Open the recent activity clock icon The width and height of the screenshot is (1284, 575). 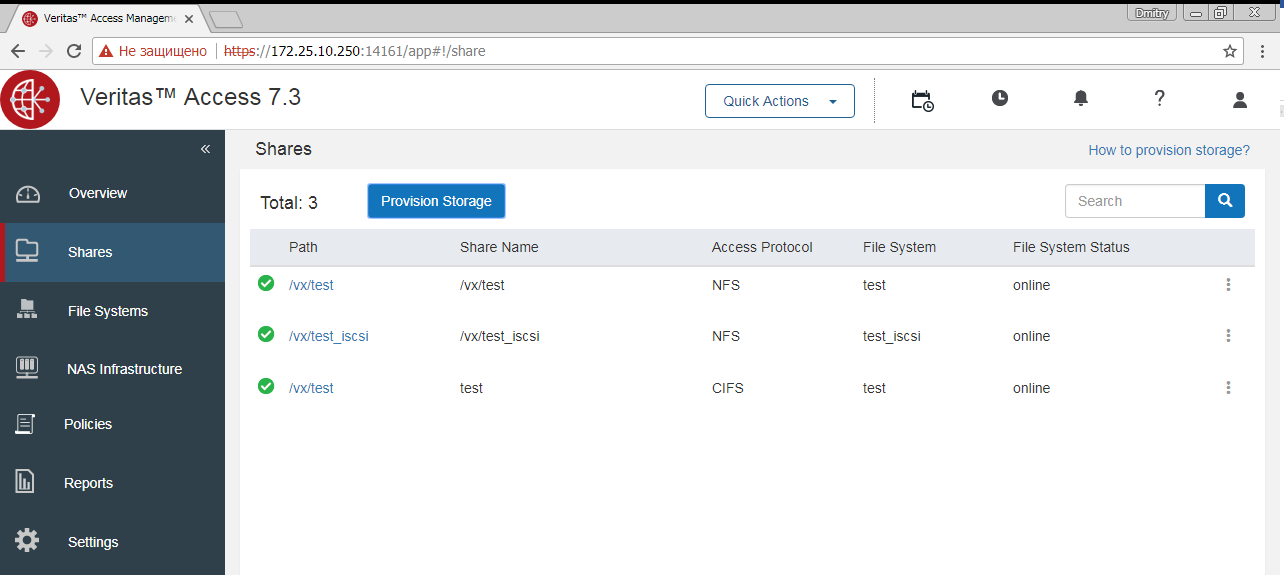[x=1000, y=98]
